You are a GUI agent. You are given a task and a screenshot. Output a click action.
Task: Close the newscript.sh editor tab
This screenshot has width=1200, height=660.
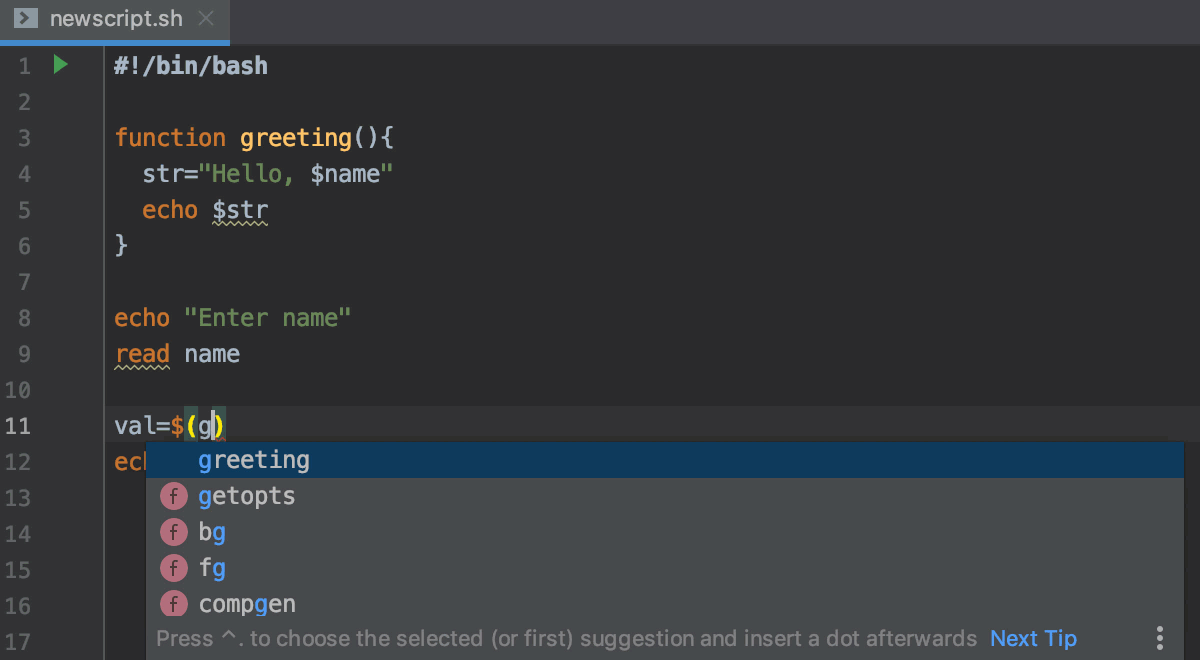coord(206,17)
